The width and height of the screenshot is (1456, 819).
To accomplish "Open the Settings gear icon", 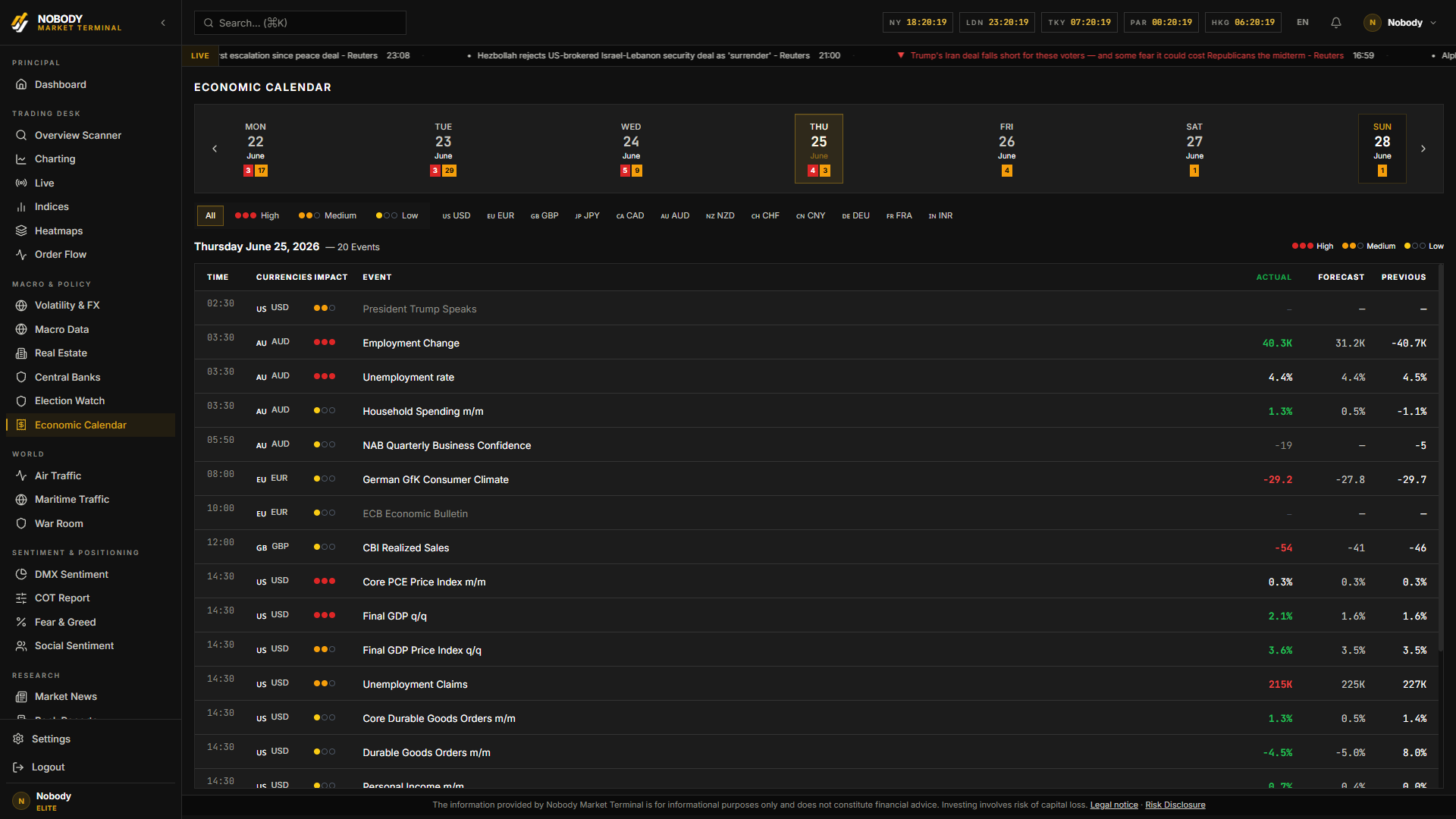I will pyautogui.click(x=18, y=739).
